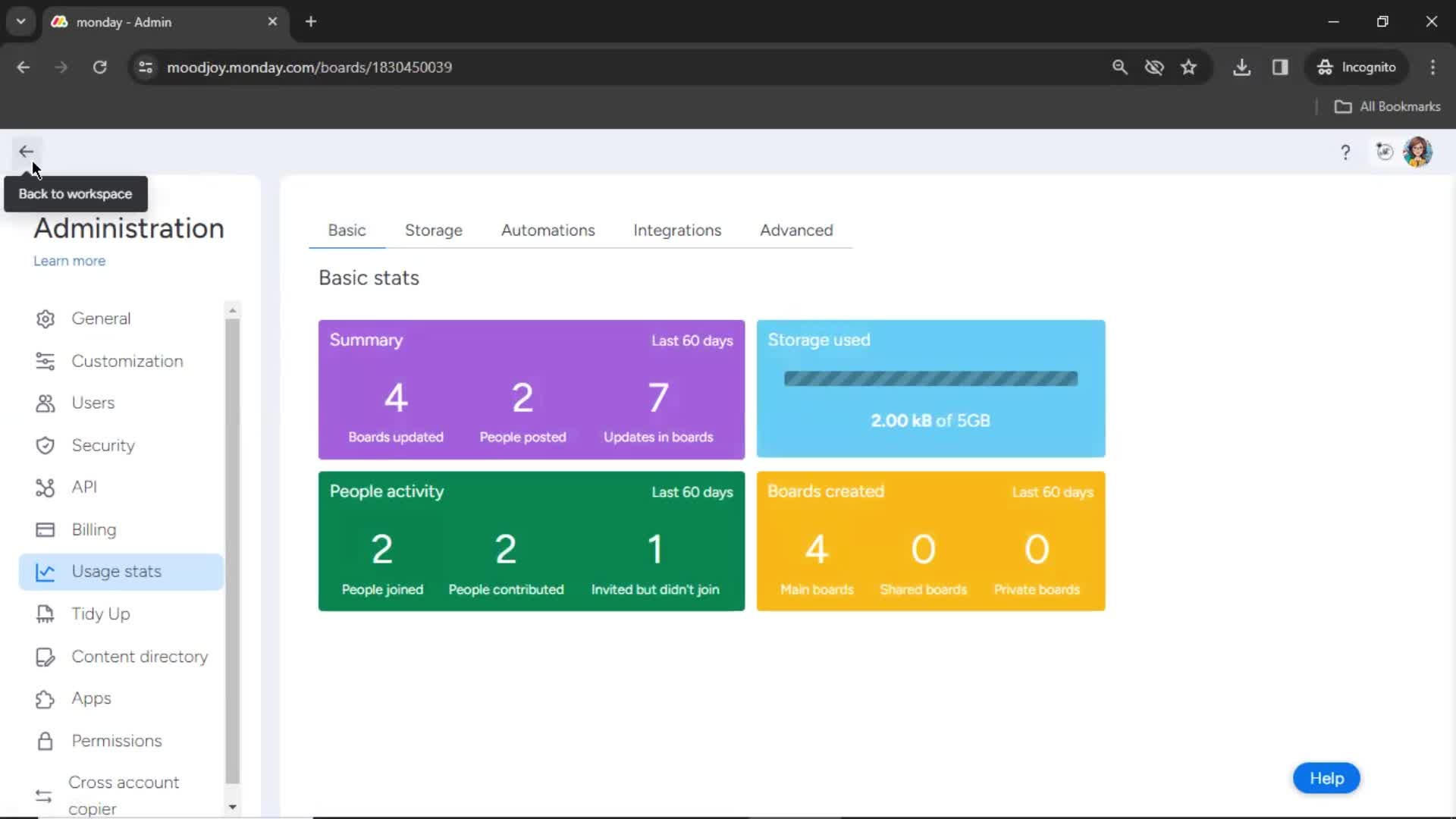Select the Tidy Up icon
1456x819 pixels.
point(44,614)
